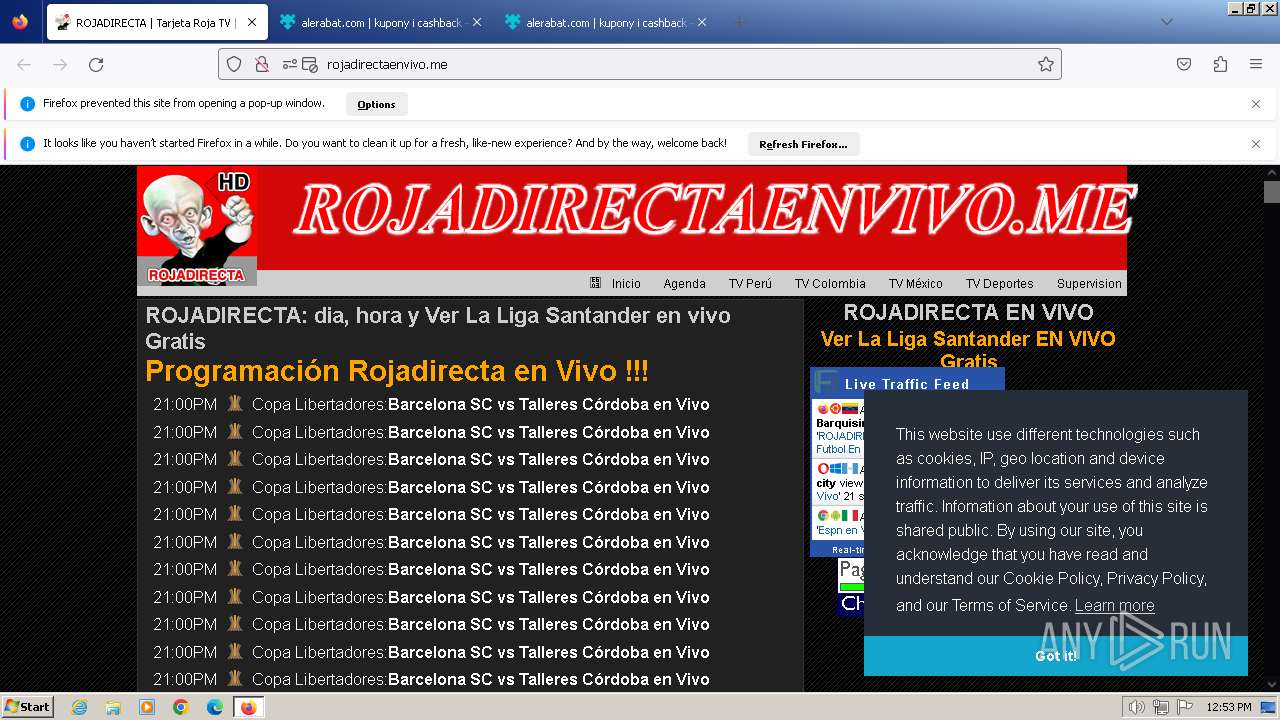Click the Firefox taskbar button
The height and width of the screenshot is (720, 1280).
click(248, 707)
